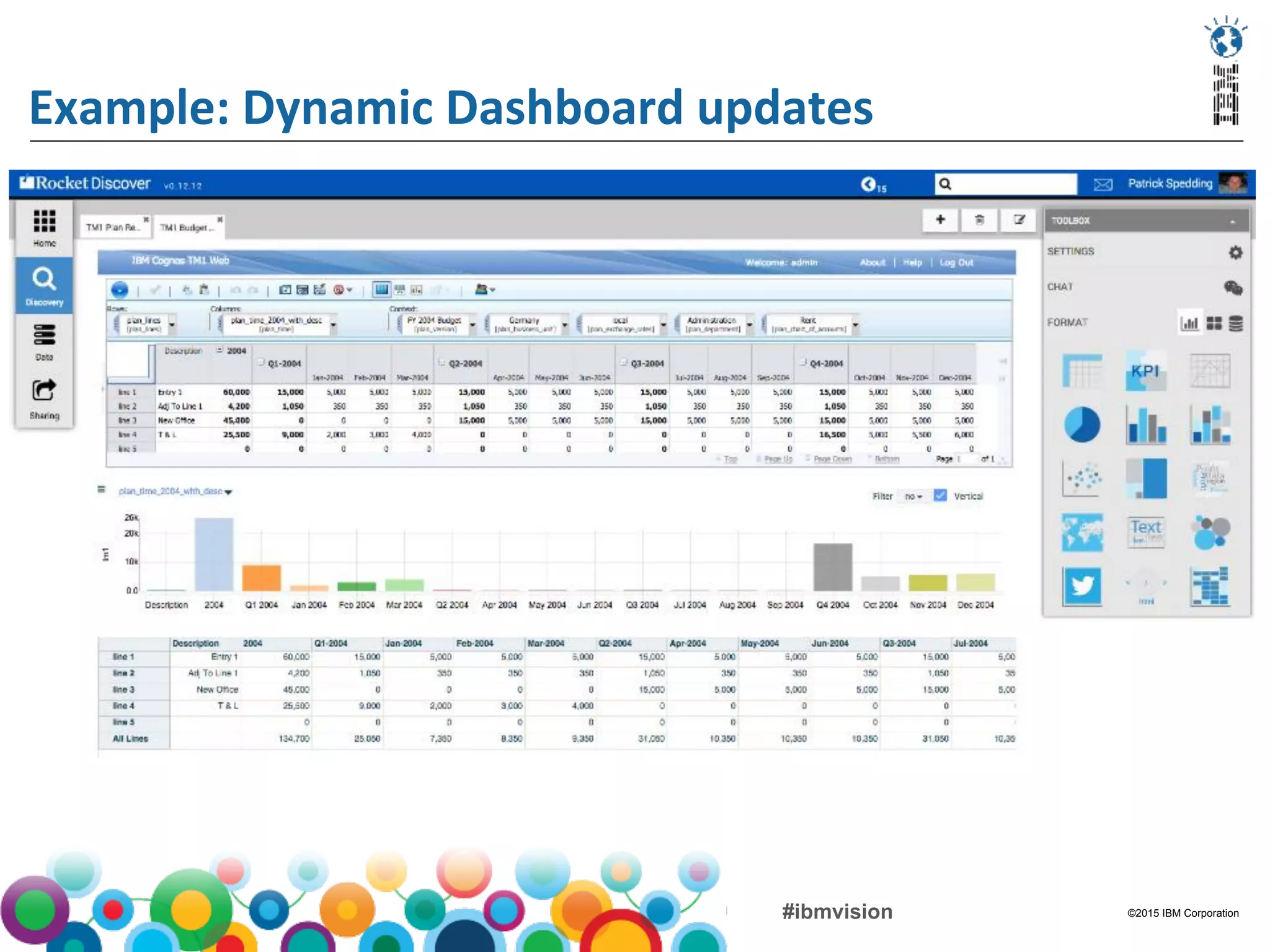Click the Q4 2004 gray bar
1270x952 pixels.
click(x=833, y=567)
